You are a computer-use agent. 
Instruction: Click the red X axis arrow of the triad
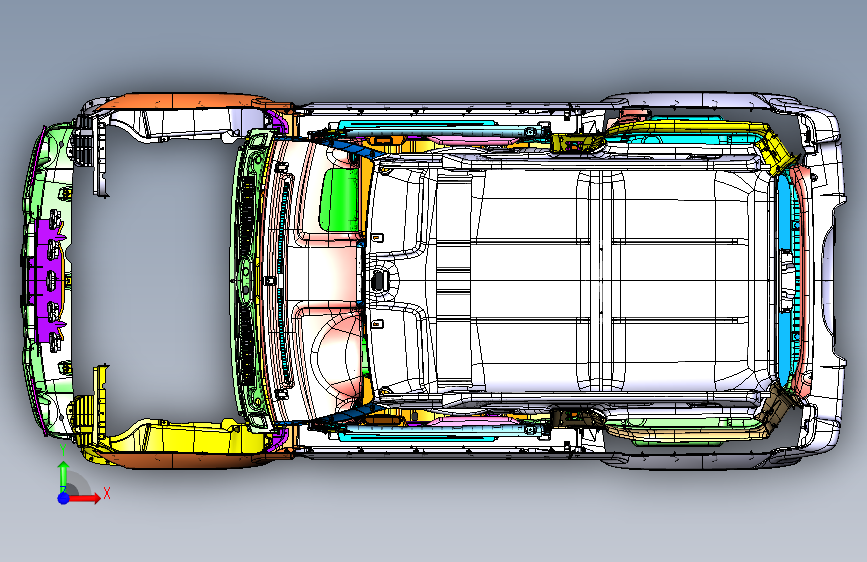point(85,498)
